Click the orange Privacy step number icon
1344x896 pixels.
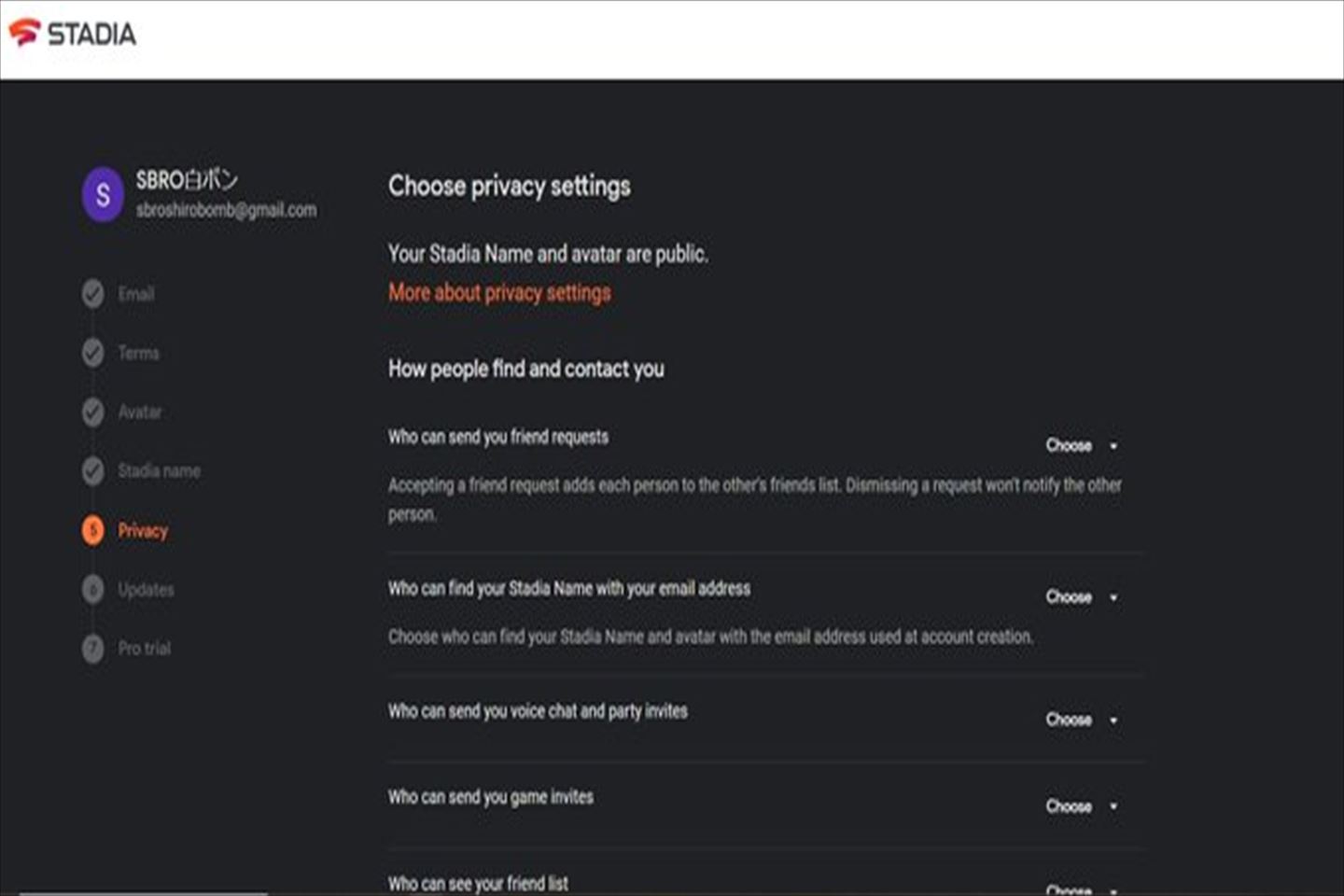point(92,530)
